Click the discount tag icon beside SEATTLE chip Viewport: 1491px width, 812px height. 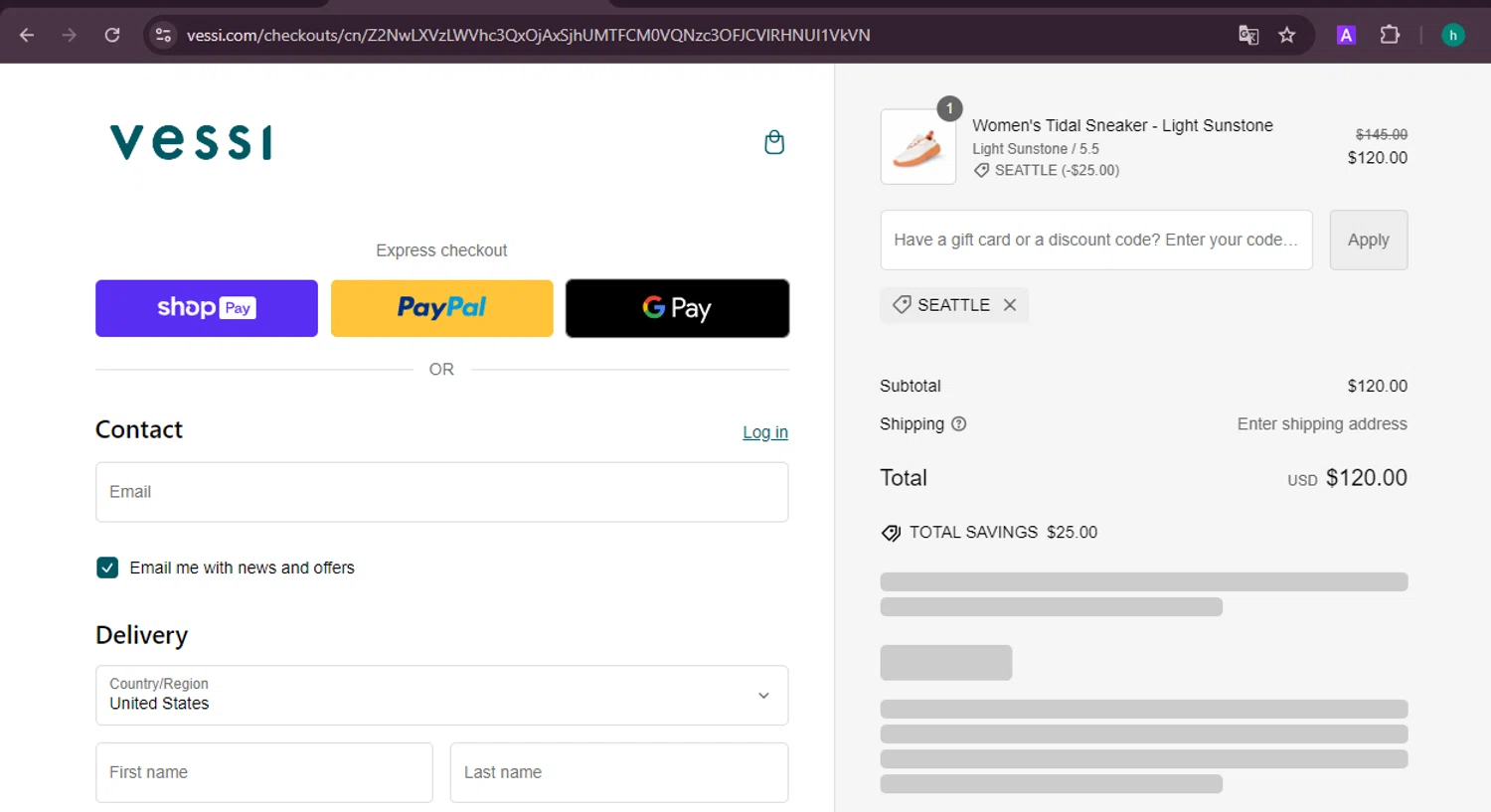[x=902, y=305]
